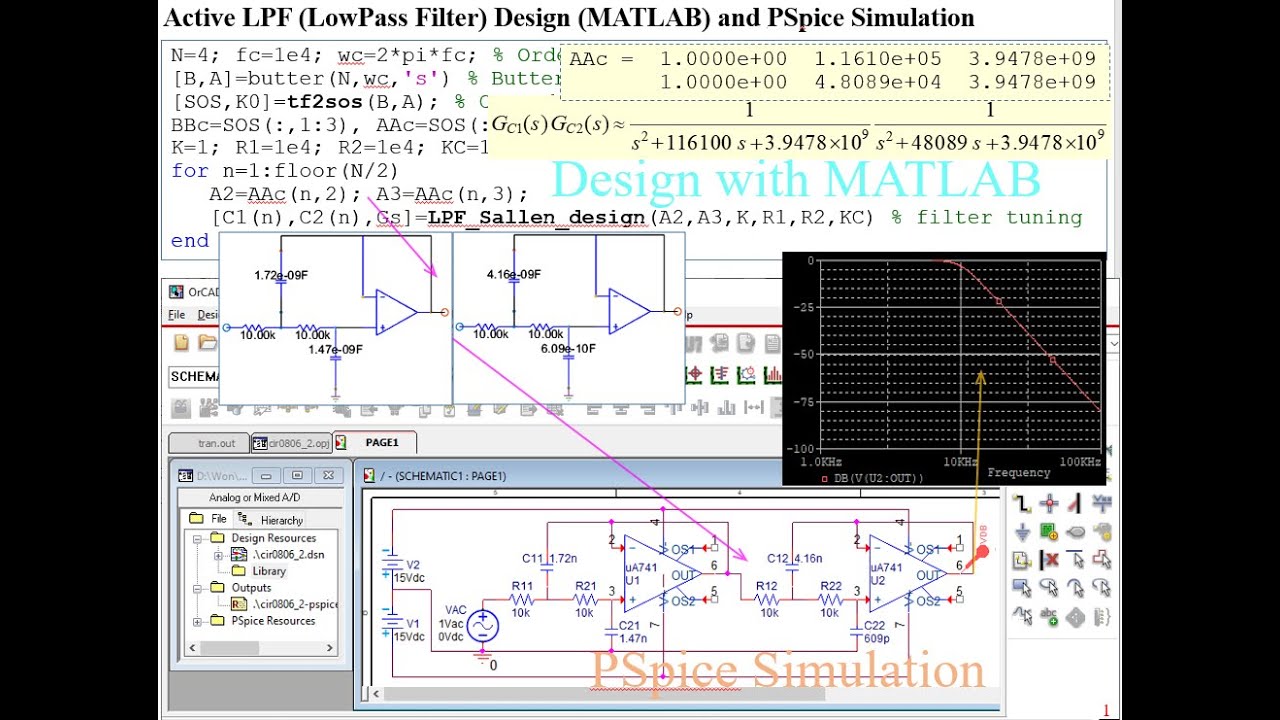The height and width of the screenshot is (720, 1280).
Task: Click the Open folder icon in OrCAD toolbar
Action: pos(207,343)
